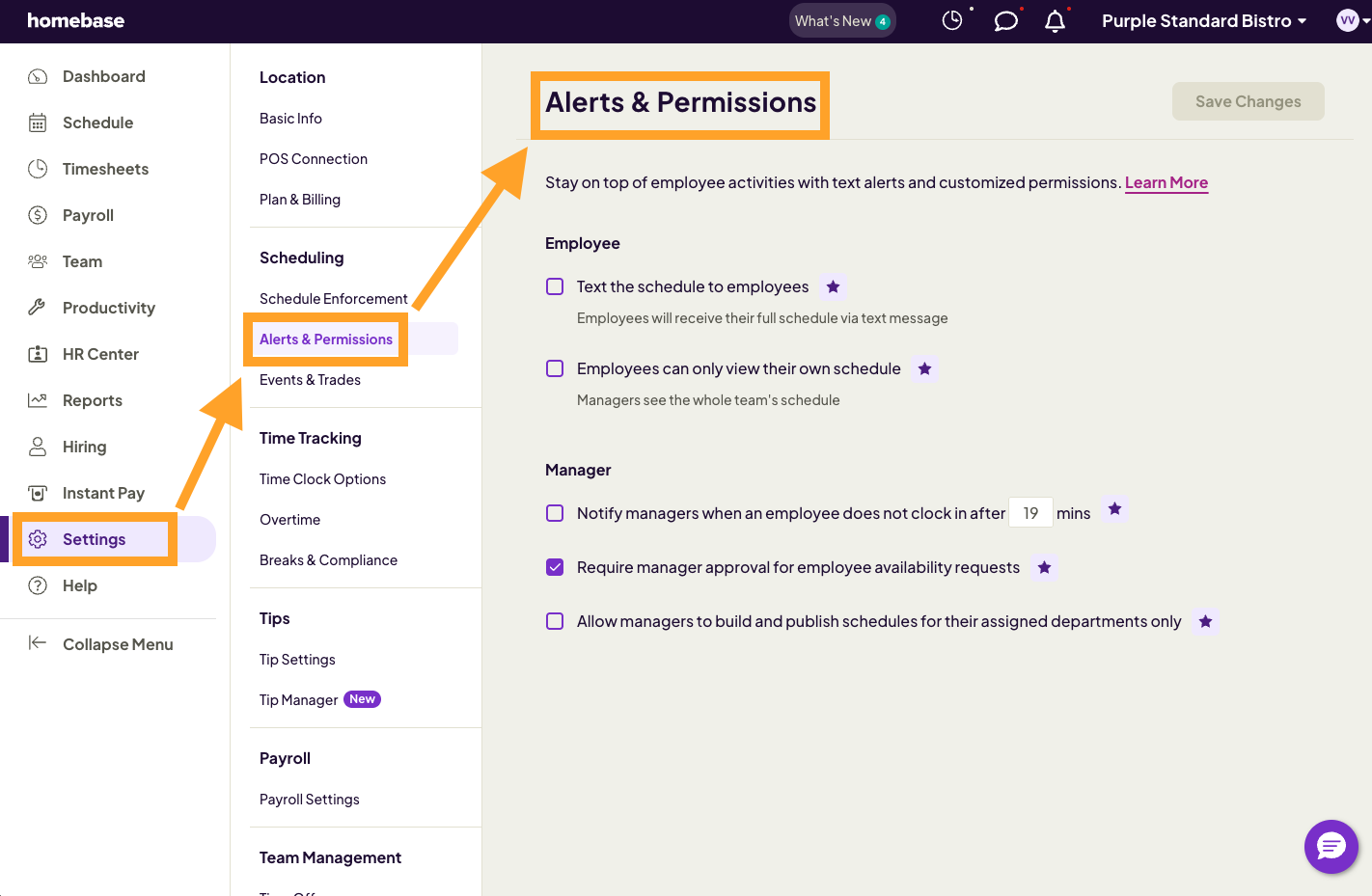Click the minutes input field showing 19
The height and width of the screenshot is (896, 1372).
point(1030,512)
